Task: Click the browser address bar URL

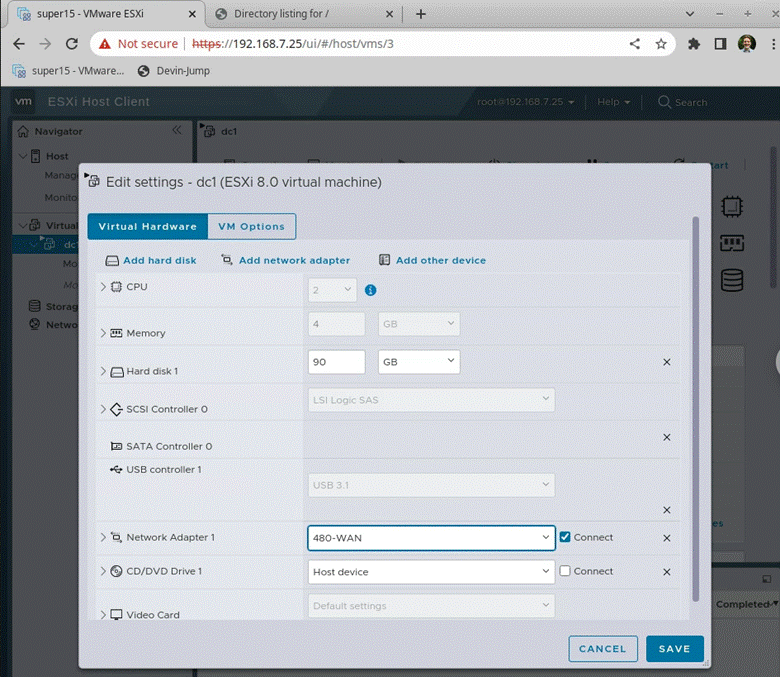Action: click(x=292, y=44)
